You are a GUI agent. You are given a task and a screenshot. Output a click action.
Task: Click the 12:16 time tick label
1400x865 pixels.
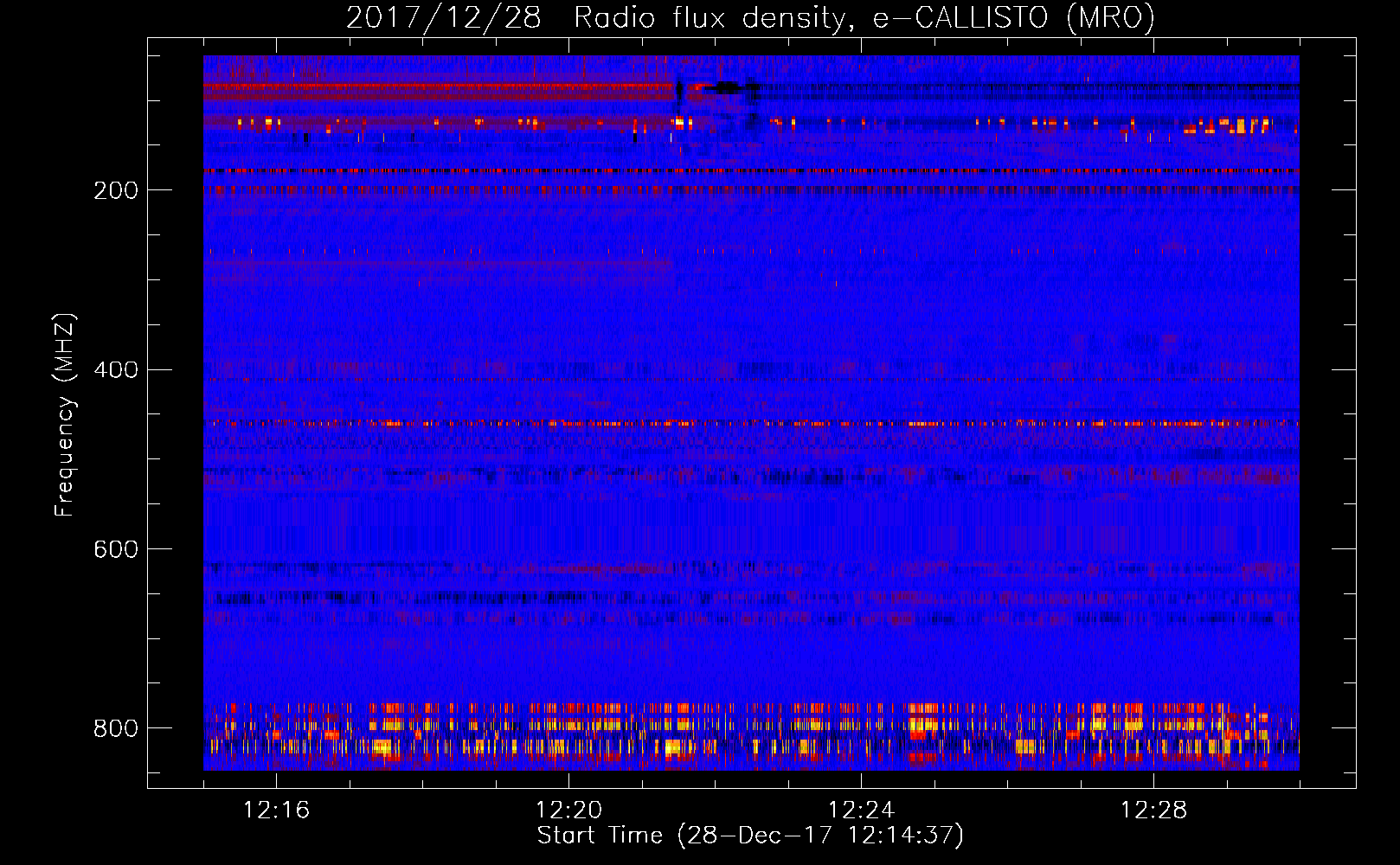tap(276, 811)
